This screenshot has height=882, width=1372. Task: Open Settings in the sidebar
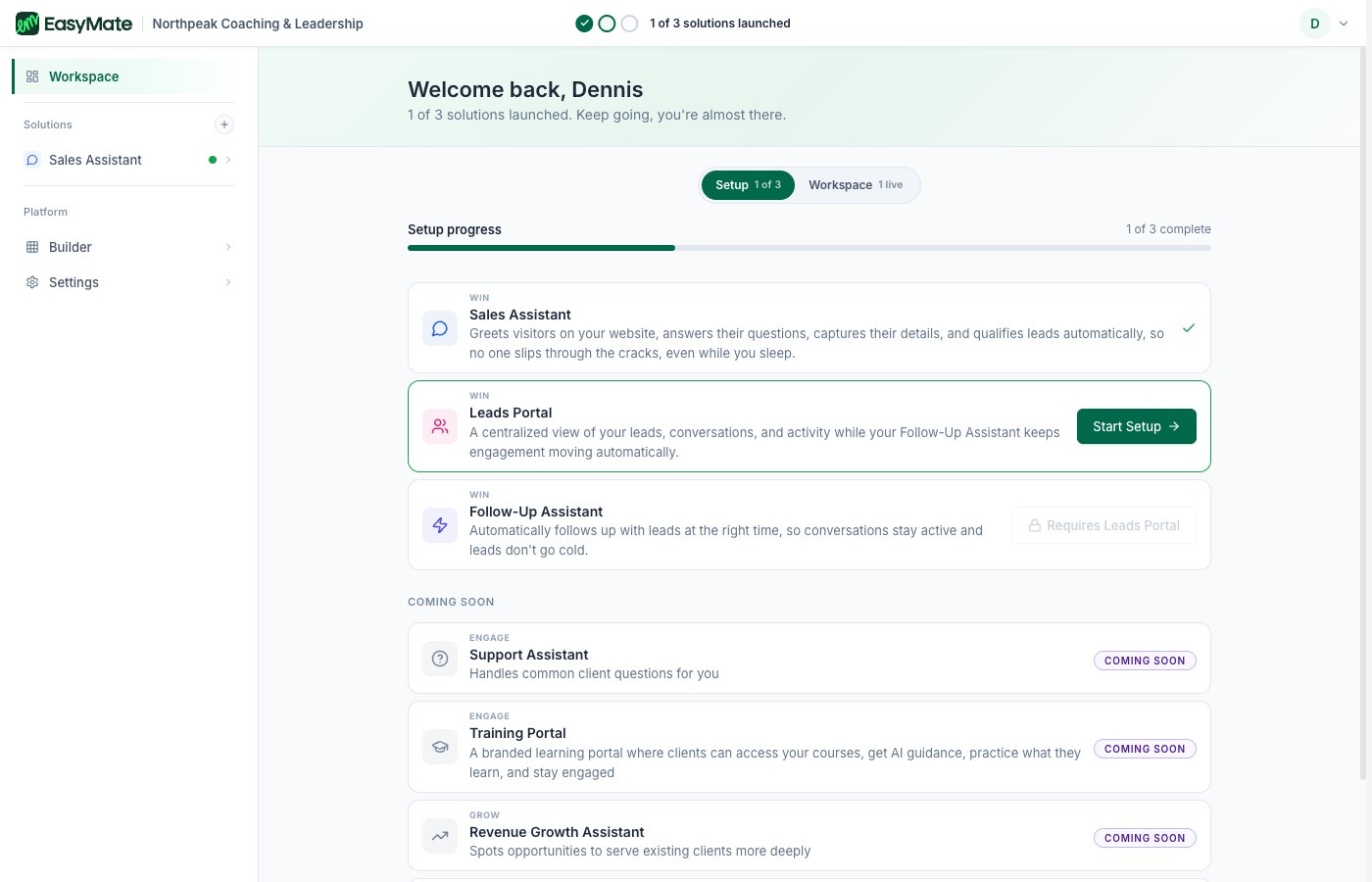coord(123,282)
